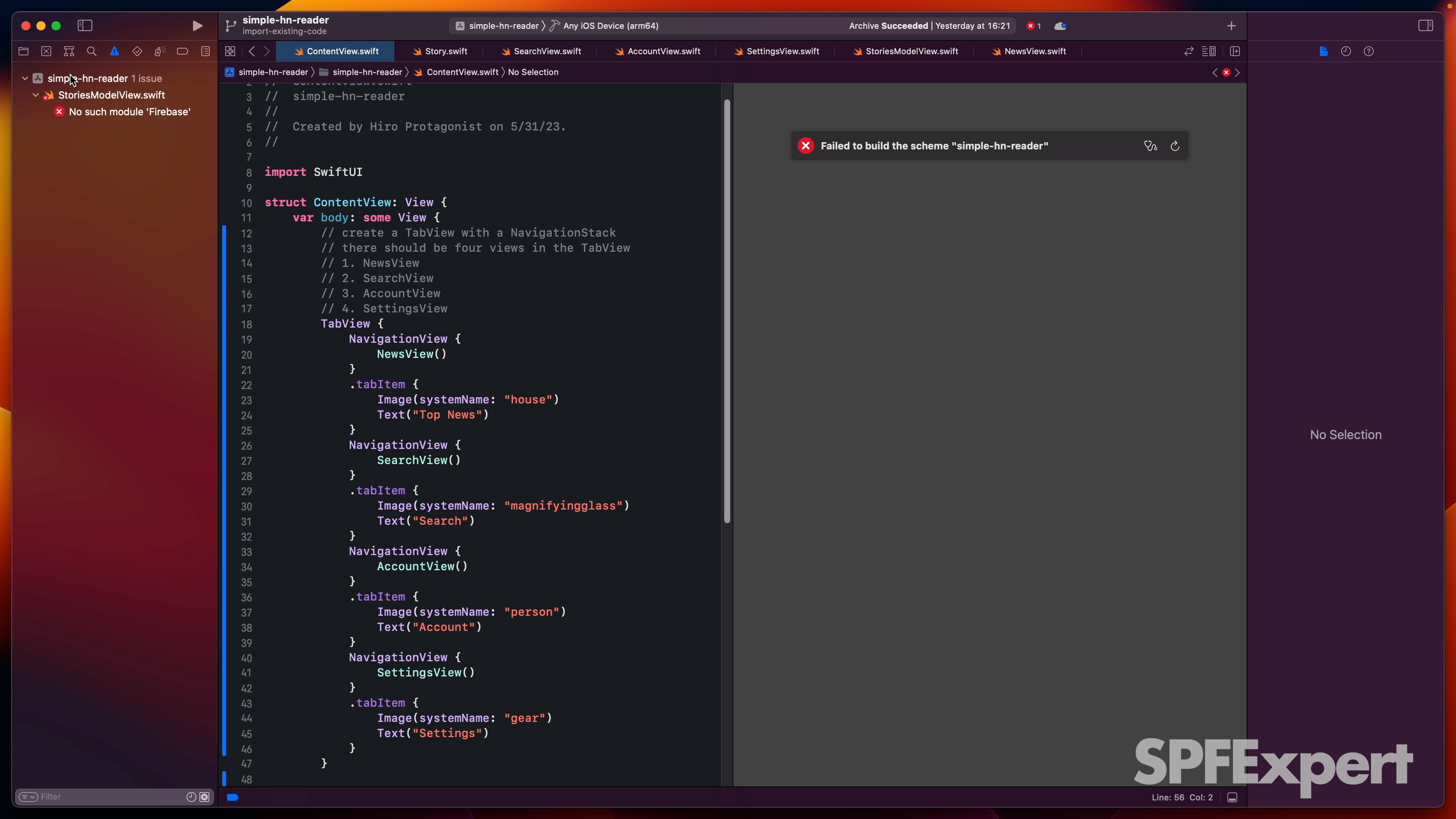Open the simple-hn-reader scheme selector

(497, 26)
